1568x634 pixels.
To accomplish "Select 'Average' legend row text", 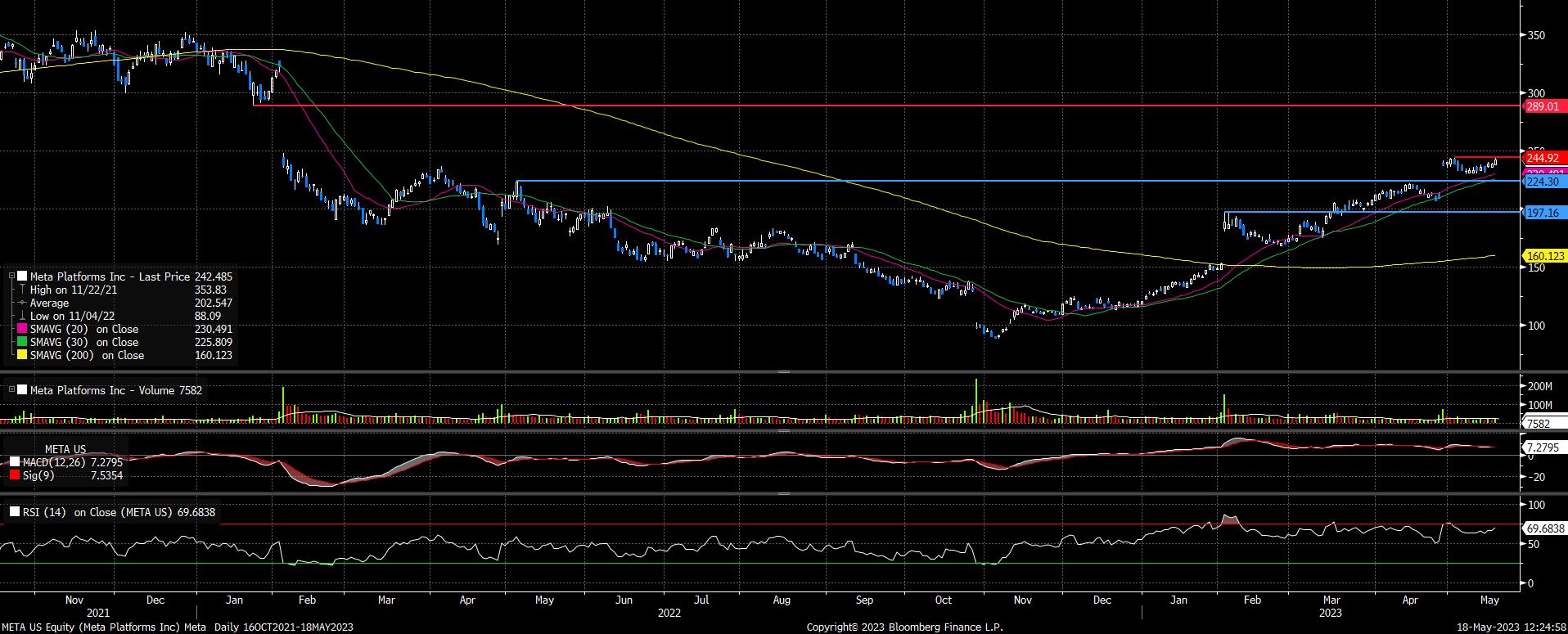I will click(49, 303).
